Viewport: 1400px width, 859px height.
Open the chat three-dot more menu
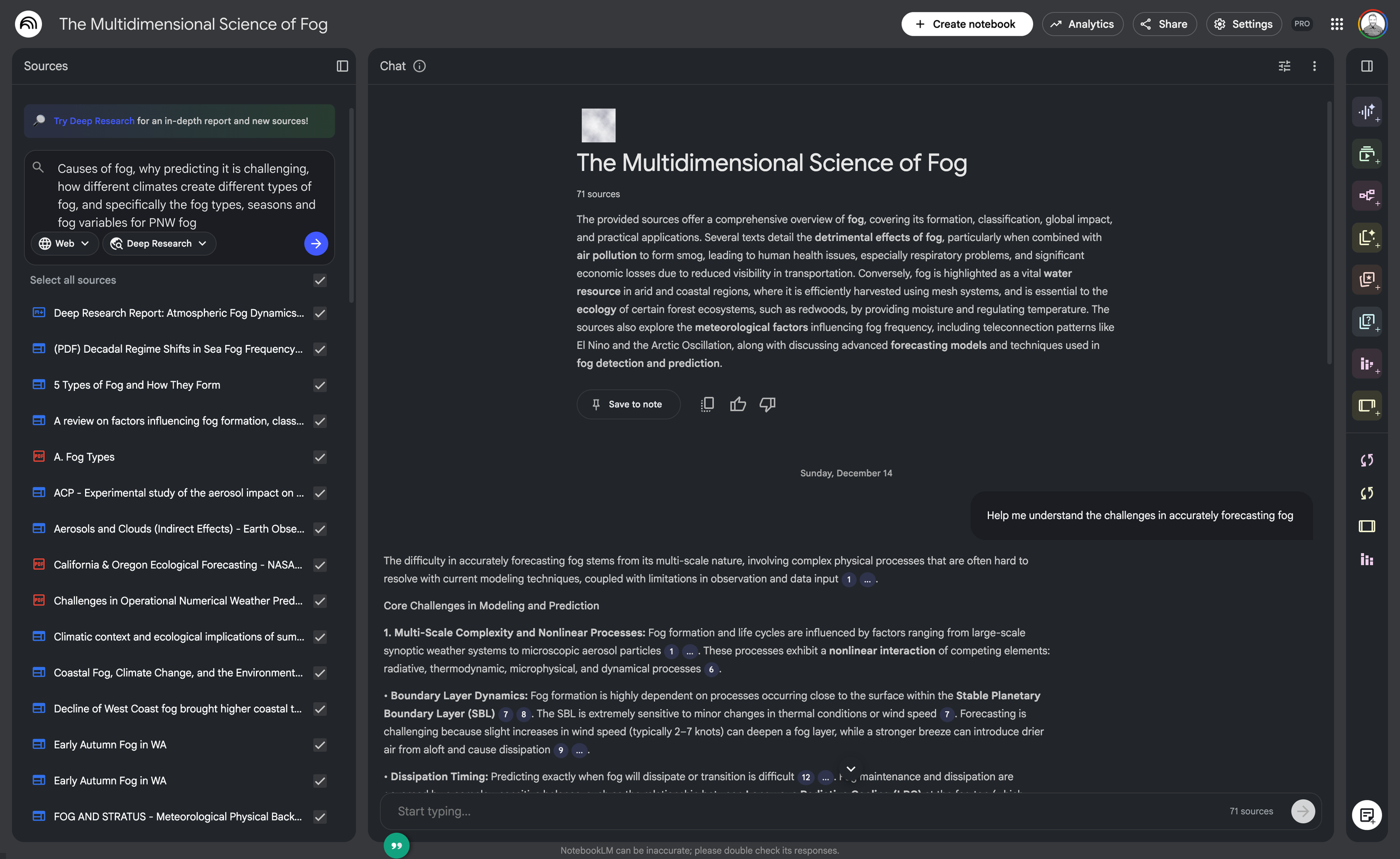pos(1314,66)
